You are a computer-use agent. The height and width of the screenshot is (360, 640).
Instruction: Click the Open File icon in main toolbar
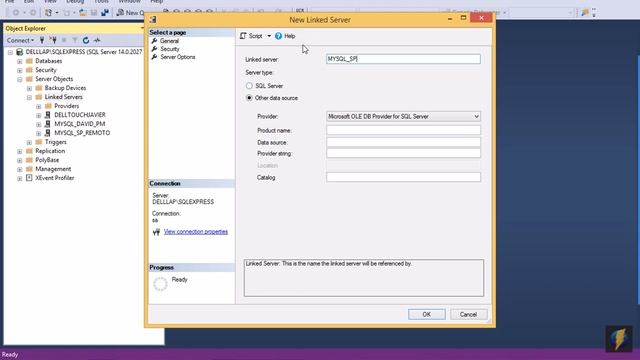[x=83, y=13]
